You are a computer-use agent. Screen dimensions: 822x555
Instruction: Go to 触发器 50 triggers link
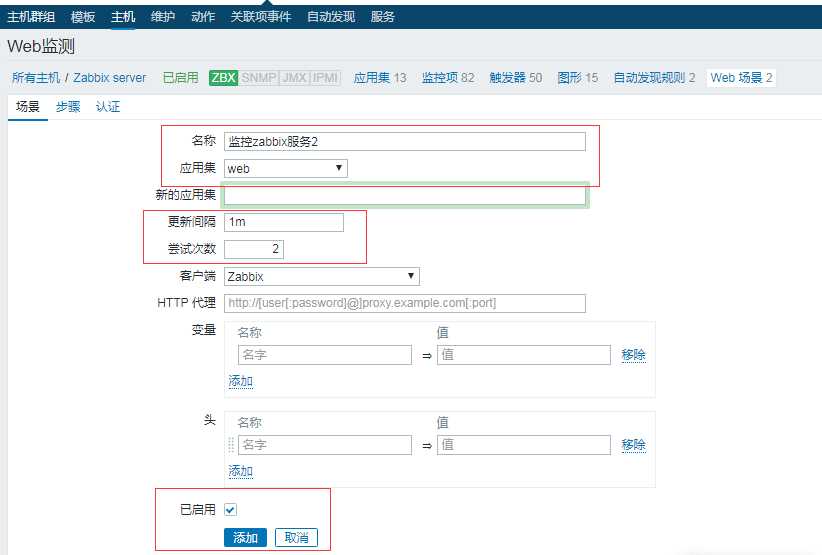click(515, 78)
